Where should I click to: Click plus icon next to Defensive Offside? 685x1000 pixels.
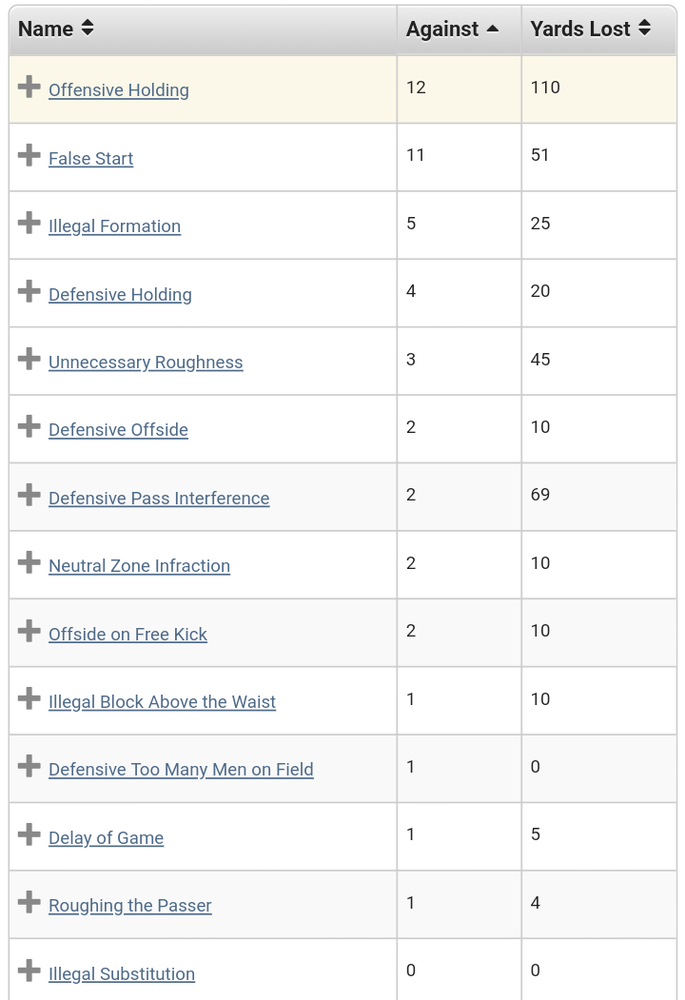click(29, 426)
